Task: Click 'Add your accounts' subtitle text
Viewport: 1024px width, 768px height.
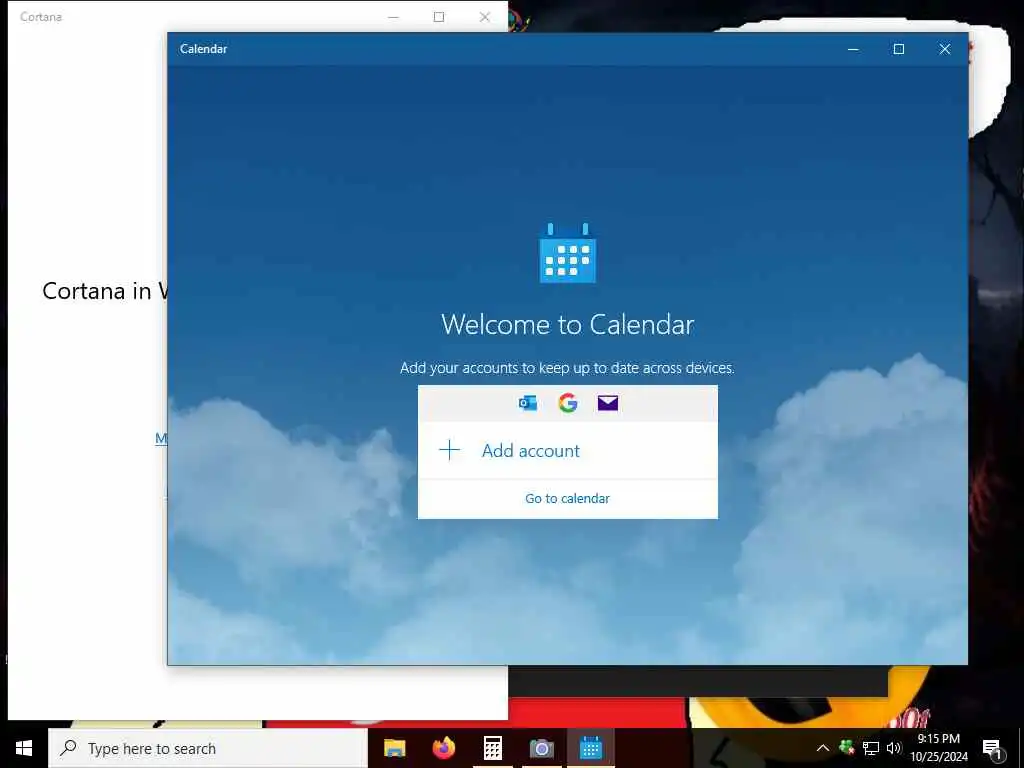Action: coord(567,368)
